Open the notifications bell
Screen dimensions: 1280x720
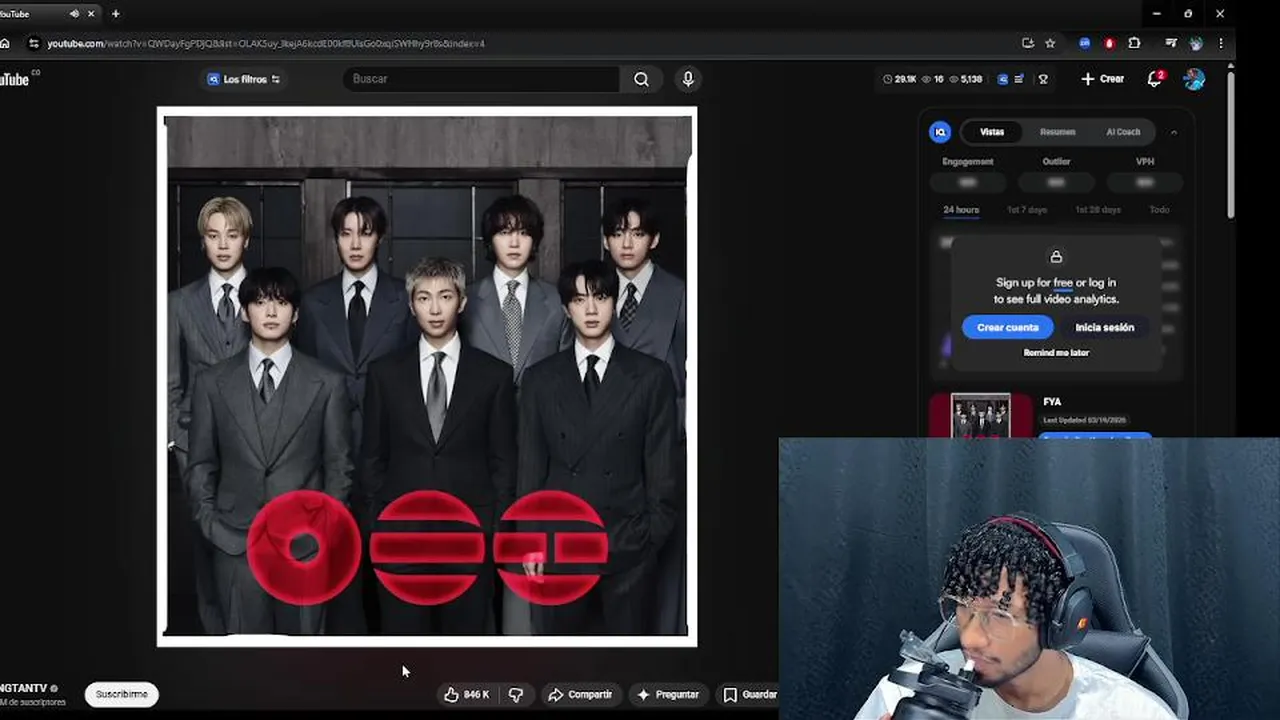(x=1155, y=79)
